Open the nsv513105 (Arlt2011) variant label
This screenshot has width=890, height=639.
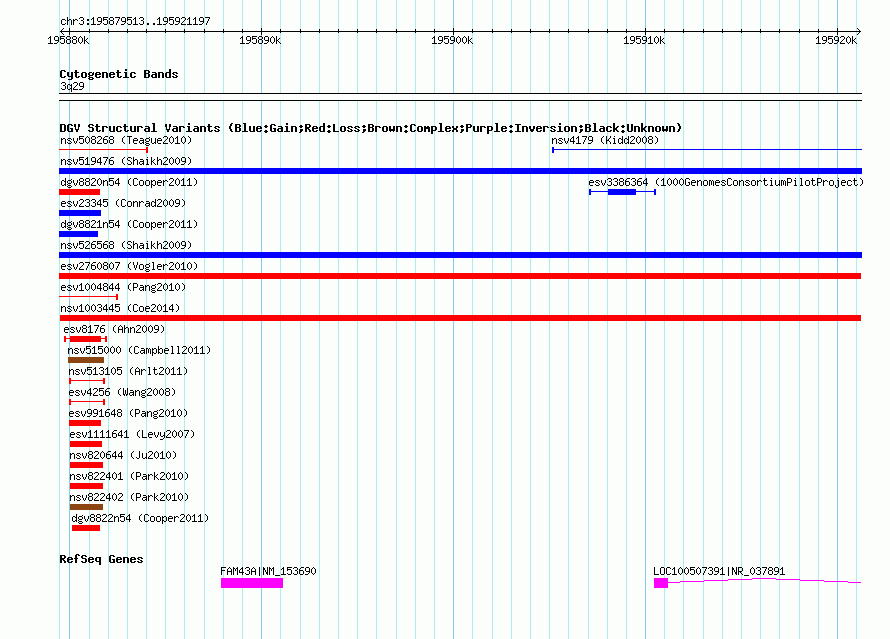(128, 371)
